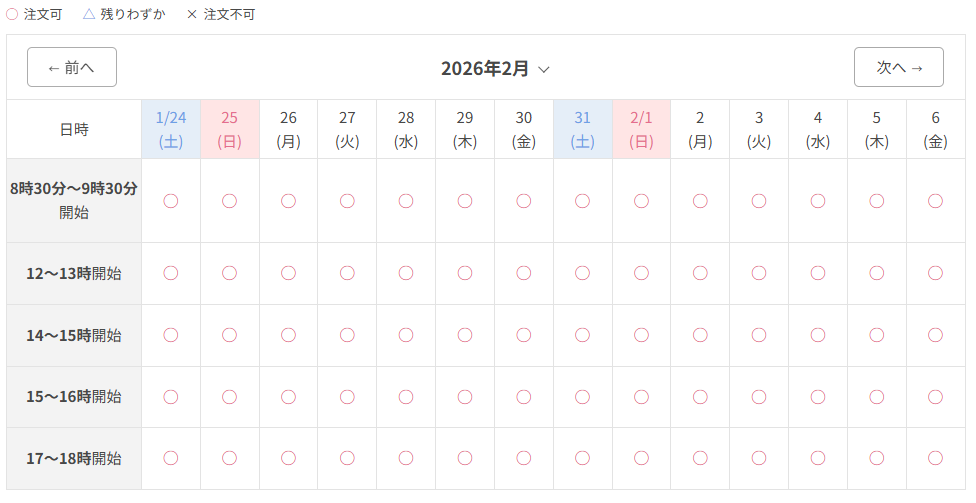
Task: Open the 2026年2月 month dropdown
Action: tap(496, 68)
